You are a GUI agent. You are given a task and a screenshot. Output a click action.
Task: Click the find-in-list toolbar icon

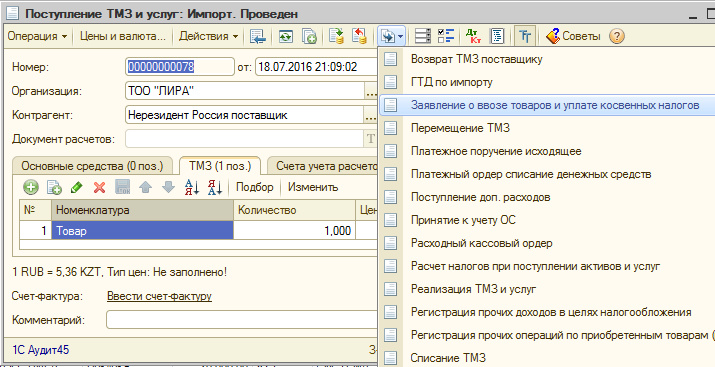[x=258, y=36]
